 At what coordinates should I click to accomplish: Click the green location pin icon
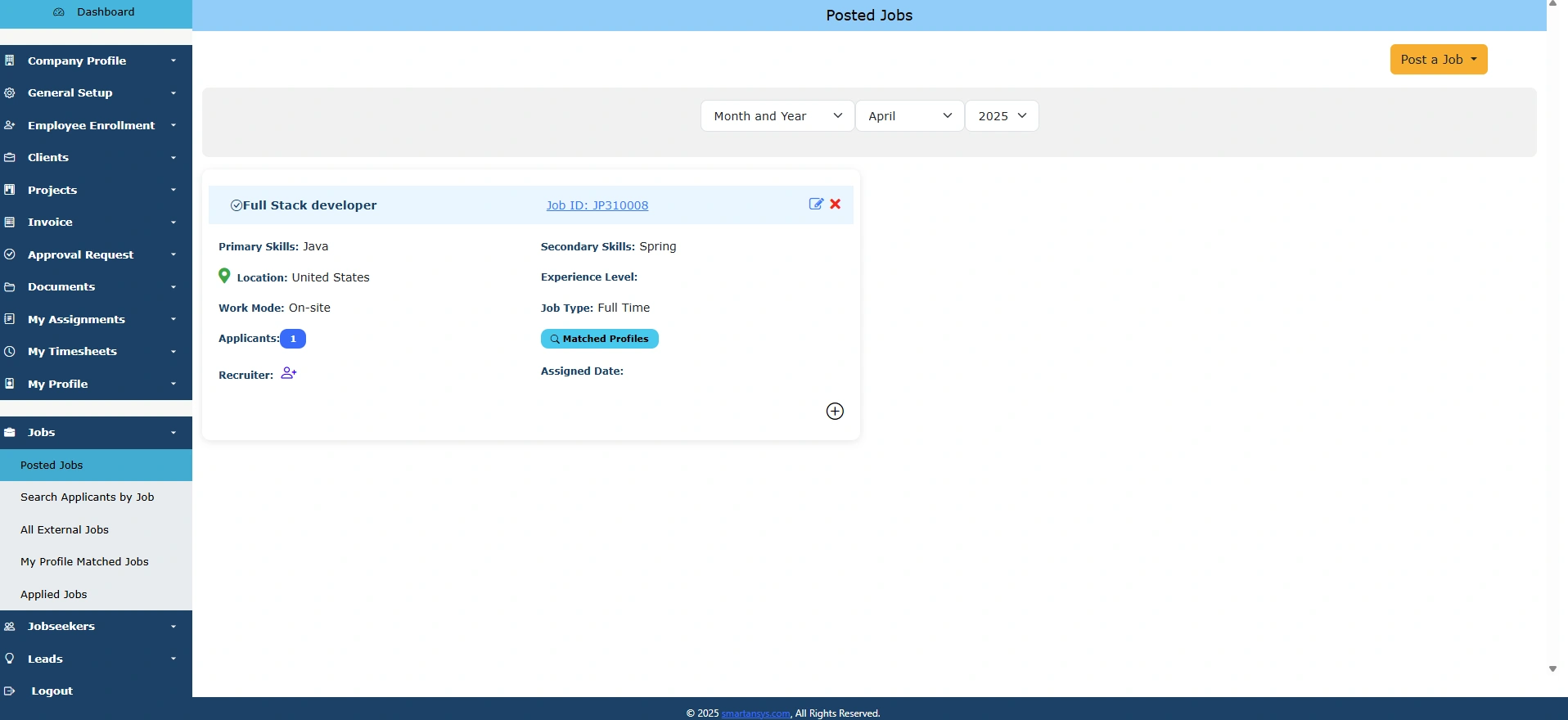tap(224, 277)
